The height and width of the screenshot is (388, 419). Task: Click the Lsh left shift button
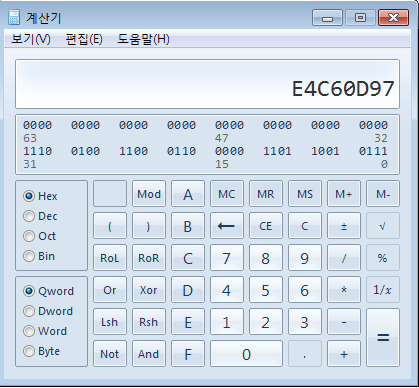coord(110,322)
